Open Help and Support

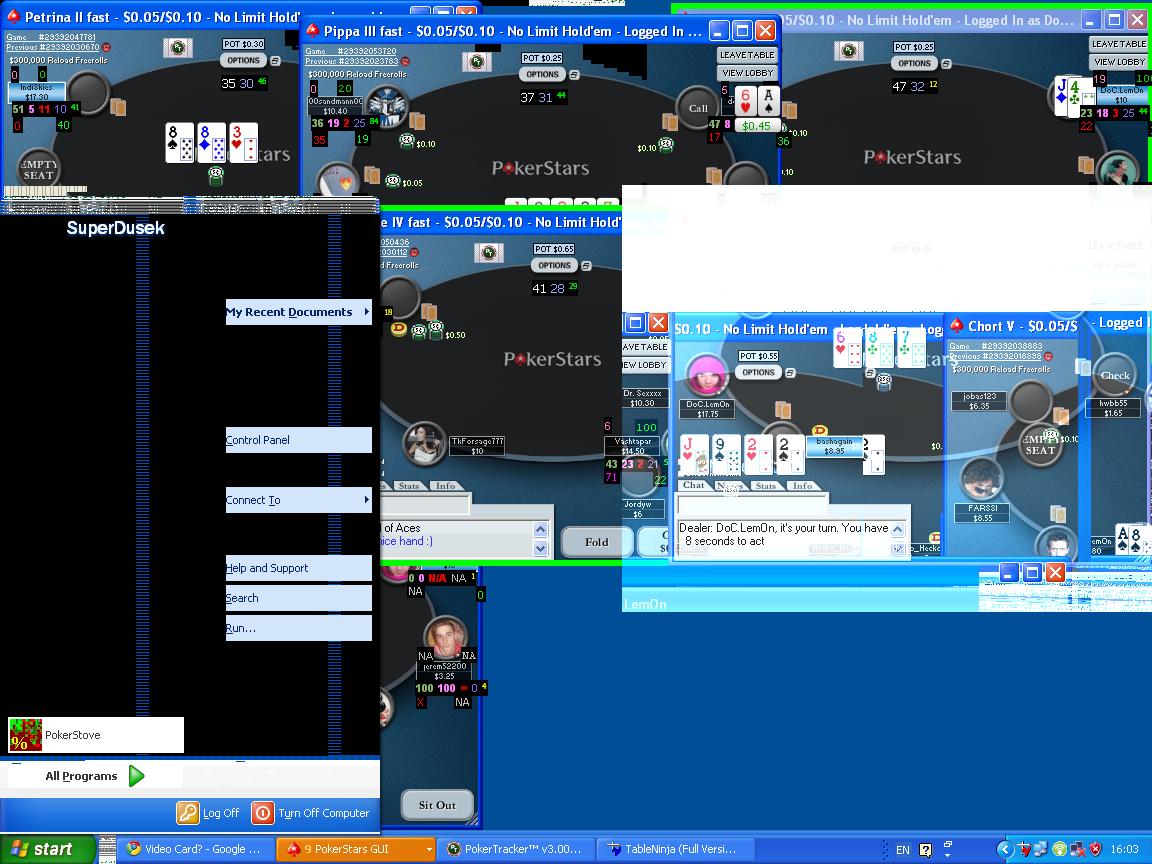(298, 568)
